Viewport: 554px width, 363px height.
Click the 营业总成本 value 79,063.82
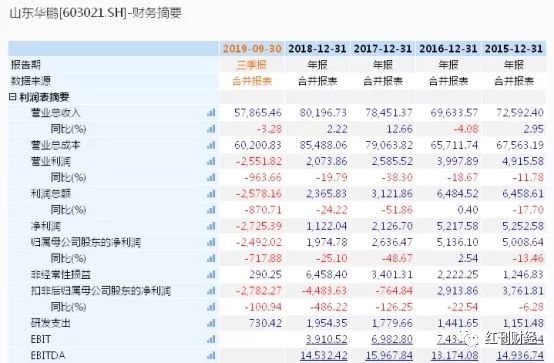pyautogui.click(x=389, y=145)
